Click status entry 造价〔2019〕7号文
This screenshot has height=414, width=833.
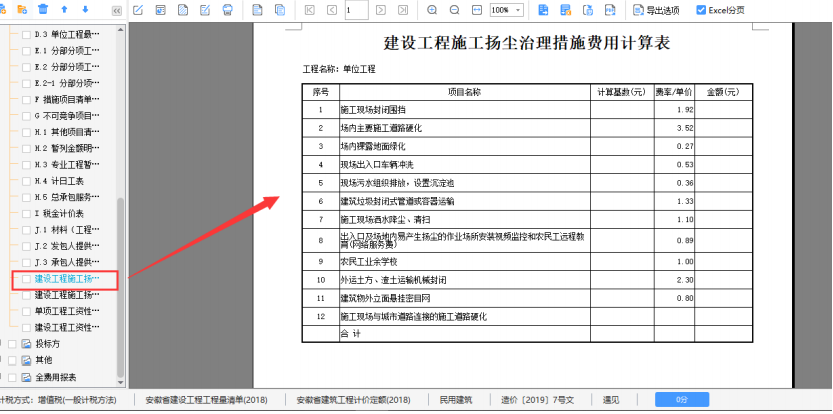(x=538, y=400)
